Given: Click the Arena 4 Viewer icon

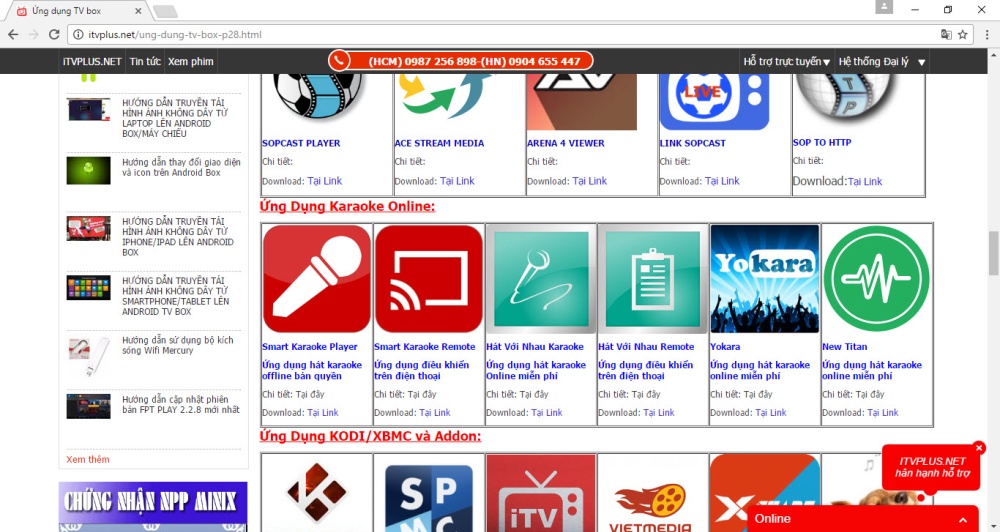Looking at the screenshot, I should point(582,101).
